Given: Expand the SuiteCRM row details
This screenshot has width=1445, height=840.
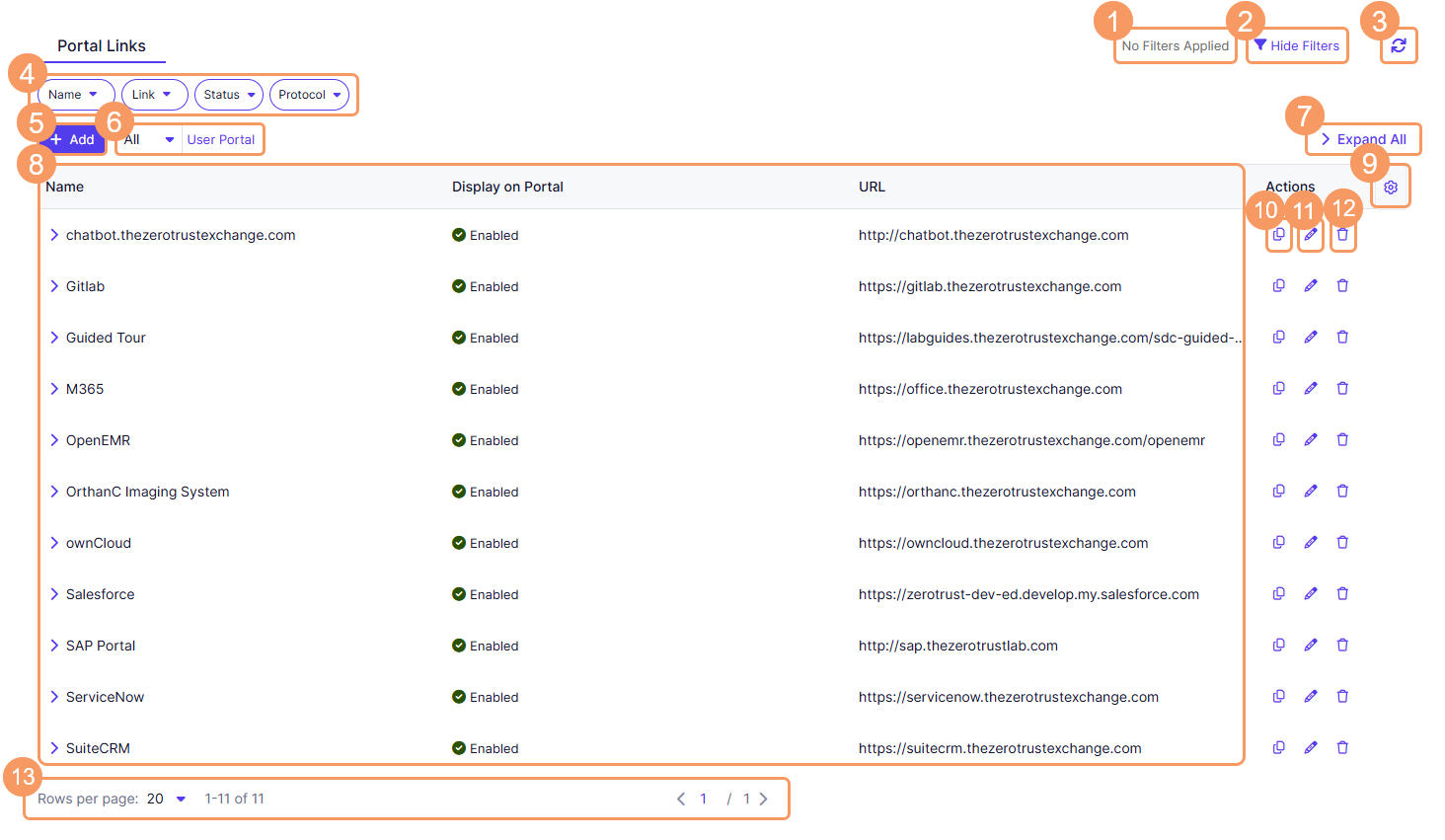Looking at the screenshot, I should click(x=54, y=748).
